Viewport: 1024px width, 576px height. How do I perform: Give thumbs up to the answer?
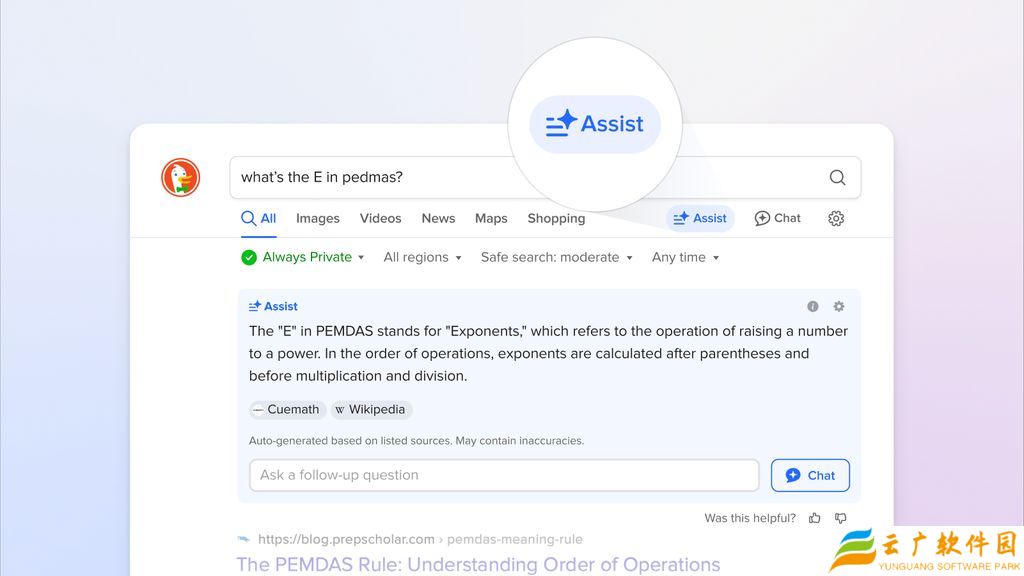pyautogui.click(x=815, y=518)
